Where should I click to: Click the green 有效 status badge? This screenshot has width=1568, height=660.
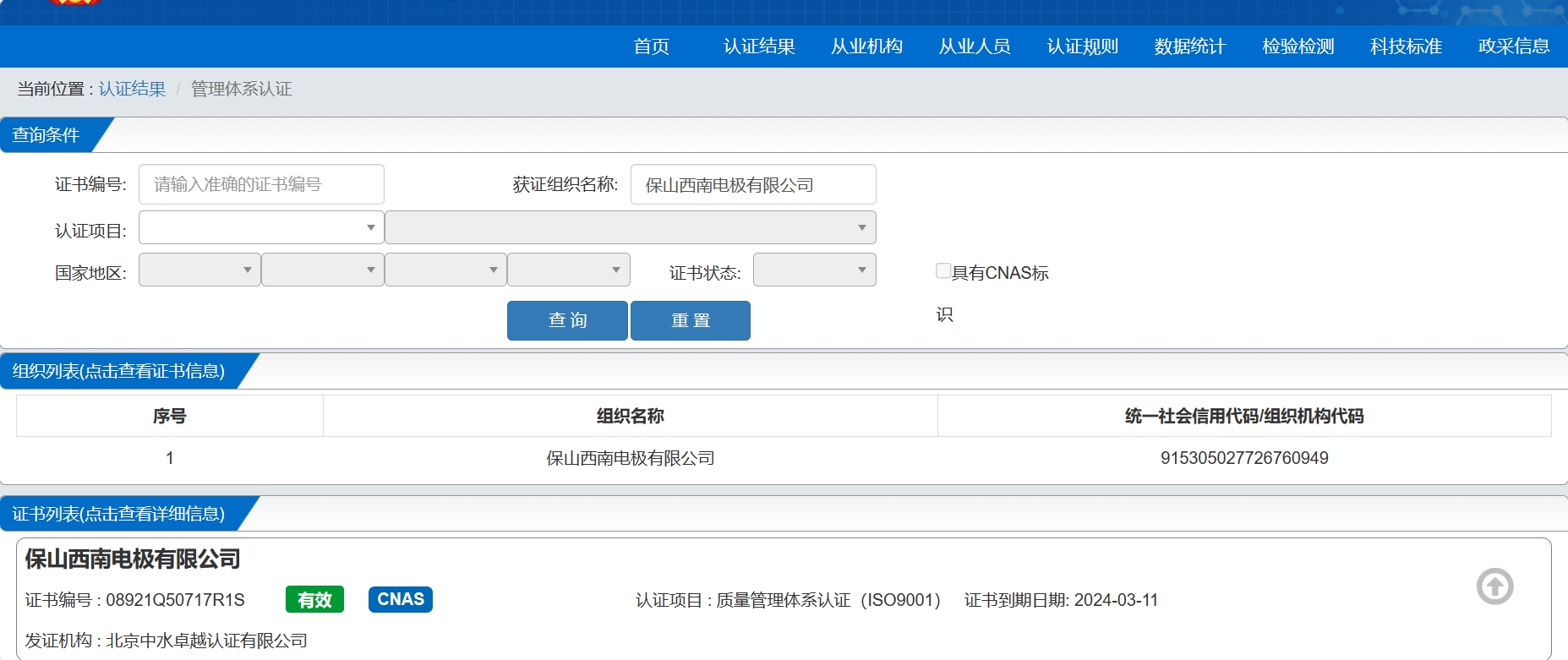click(x=314, y=600)
